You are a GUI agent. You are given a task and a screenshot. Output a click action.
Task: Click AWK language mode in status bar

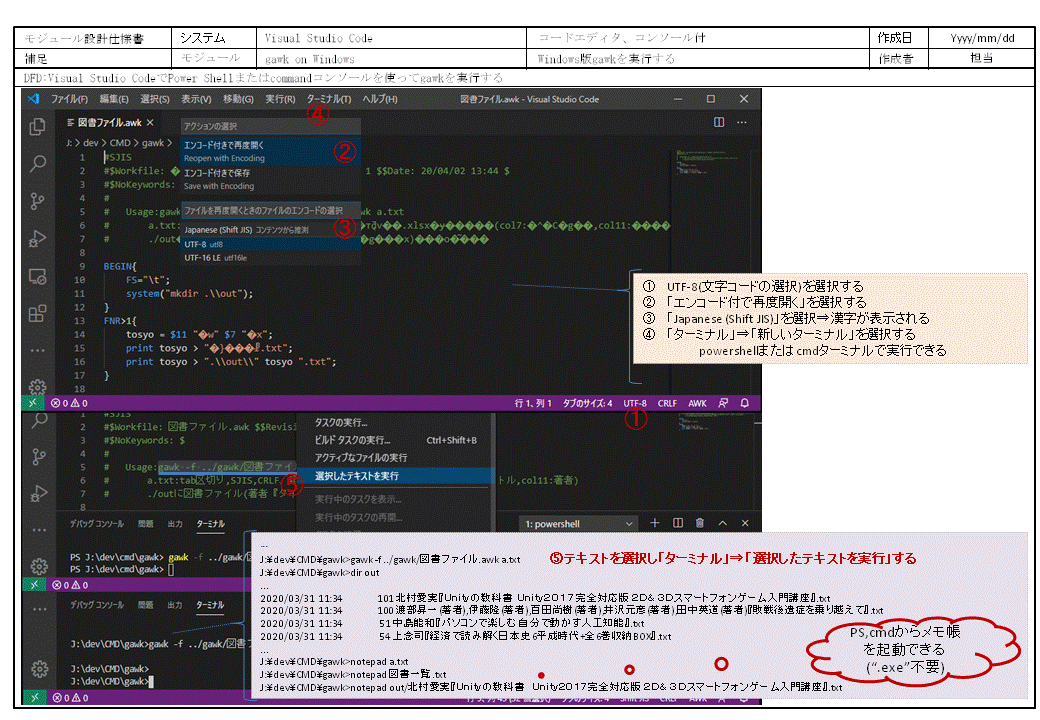coord(697,403)
